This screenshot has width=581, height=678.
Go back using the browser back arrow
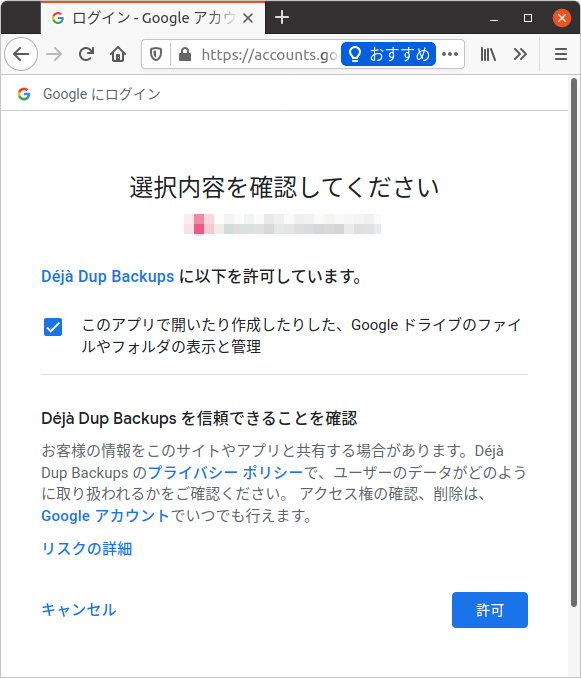21,54
